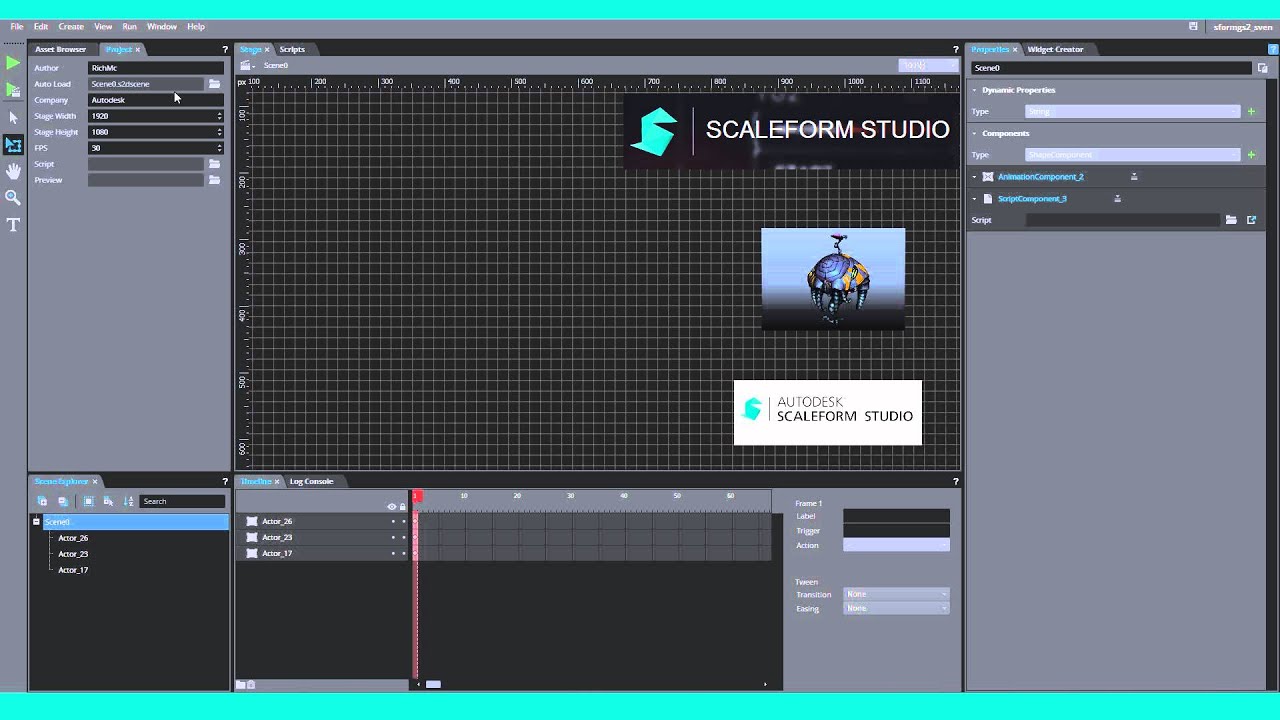Viewport: 1280px width, 720px height.
Task: Open the stage scene selector dropdown icon
Action: [x=246, y=66]
